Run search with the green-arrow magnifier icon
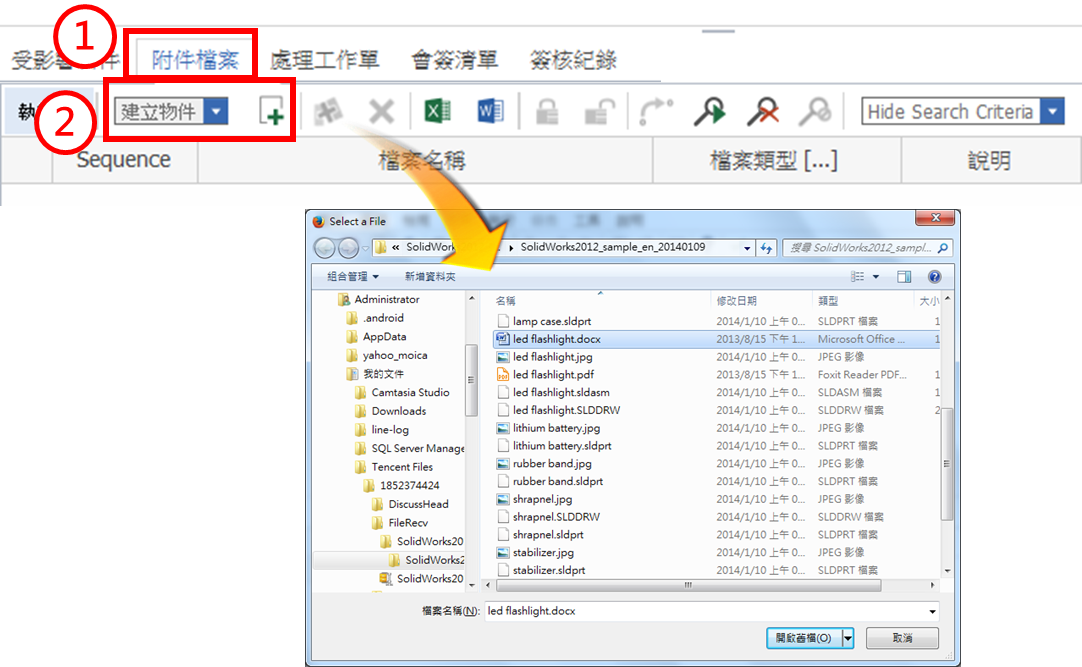This screenshot has height=667, width=1082. pyautogui.click(x=710, y=111)
